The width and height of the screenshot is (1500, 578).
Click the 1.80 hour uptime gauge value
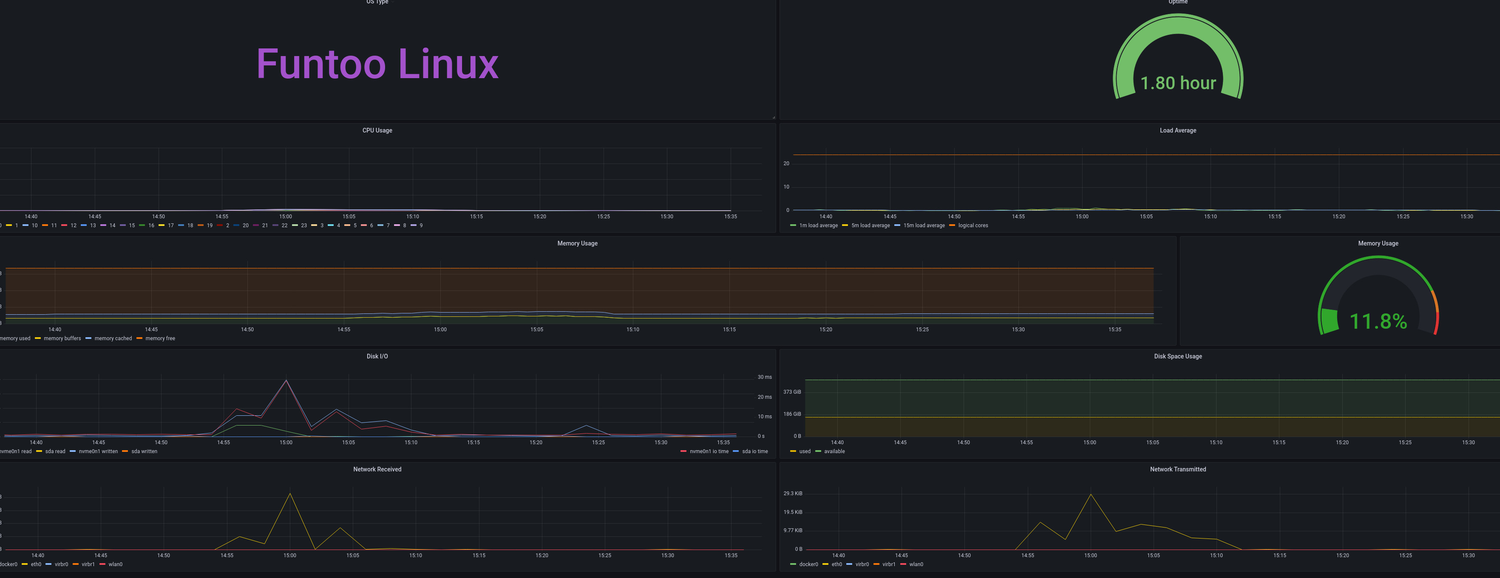(1178, 83)
